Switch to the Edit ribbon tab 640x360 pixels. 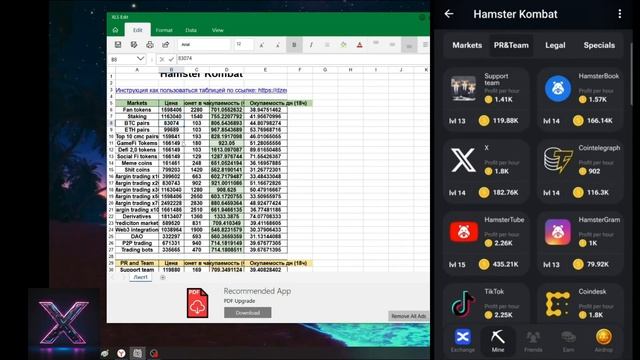[x=138, y=30]
